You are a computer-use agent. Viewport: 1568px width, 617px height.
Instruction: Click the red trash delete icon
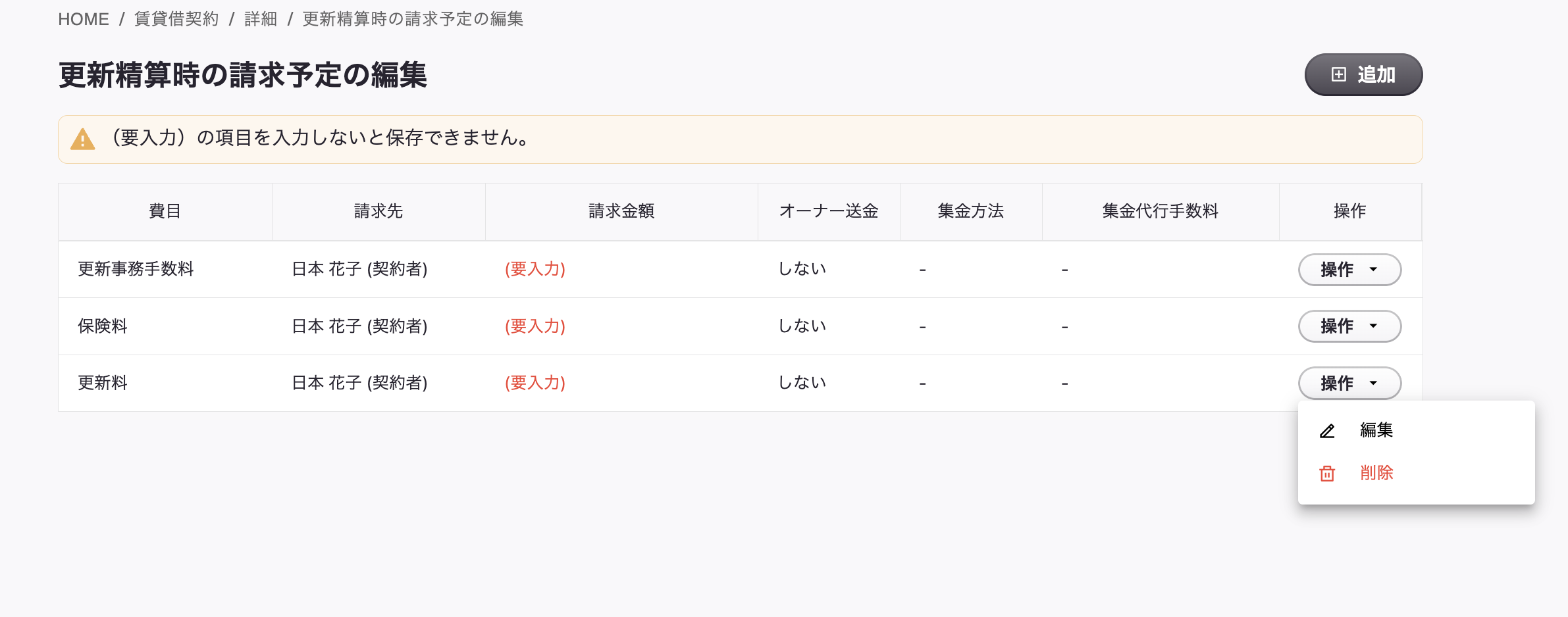tap(1327, 474)
